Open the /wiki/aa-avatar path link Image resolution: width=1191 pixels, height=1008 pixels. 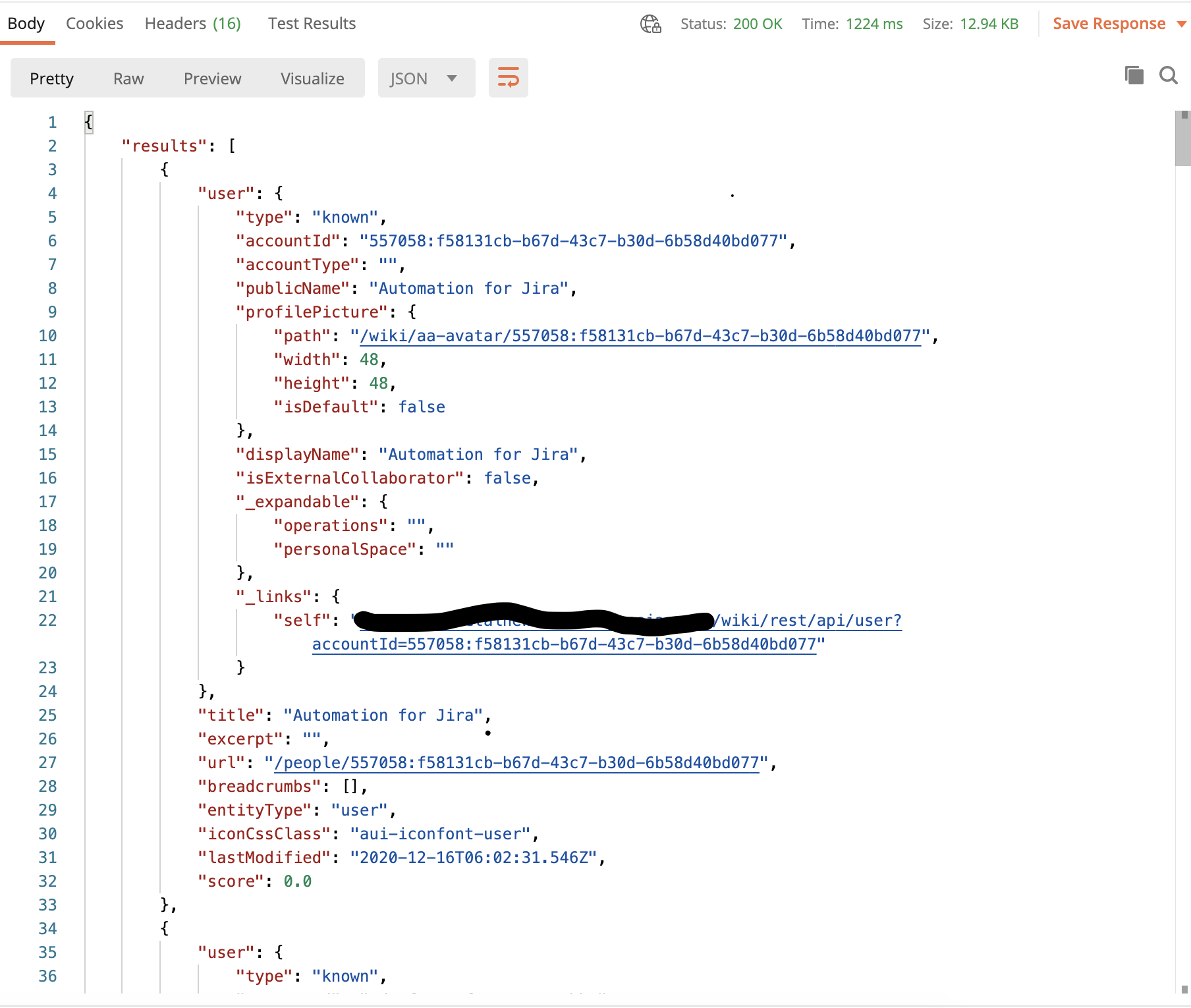pos(640,336)
